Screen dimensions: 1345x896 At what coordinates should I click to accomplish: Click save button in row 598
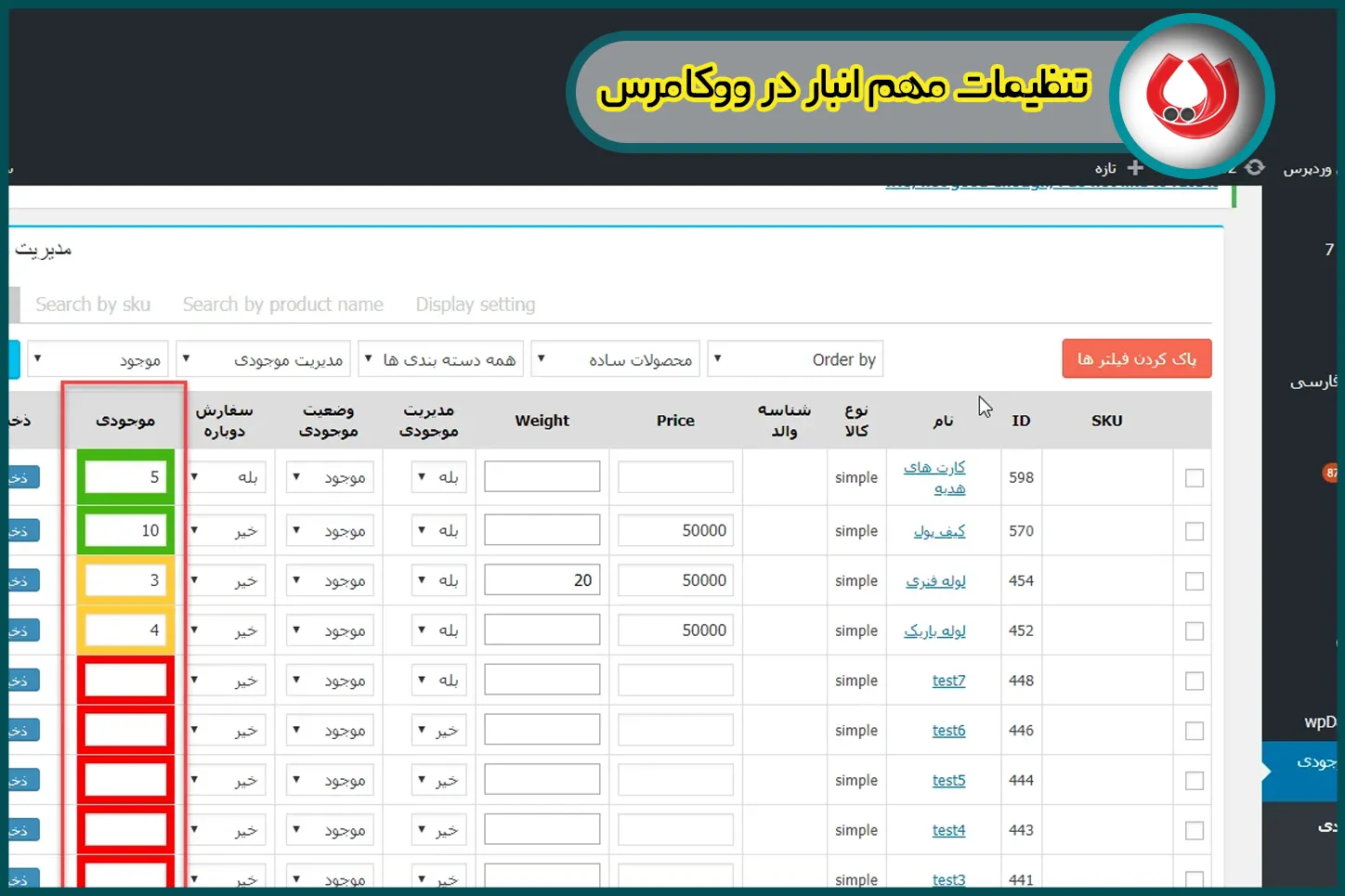(22, 477)
